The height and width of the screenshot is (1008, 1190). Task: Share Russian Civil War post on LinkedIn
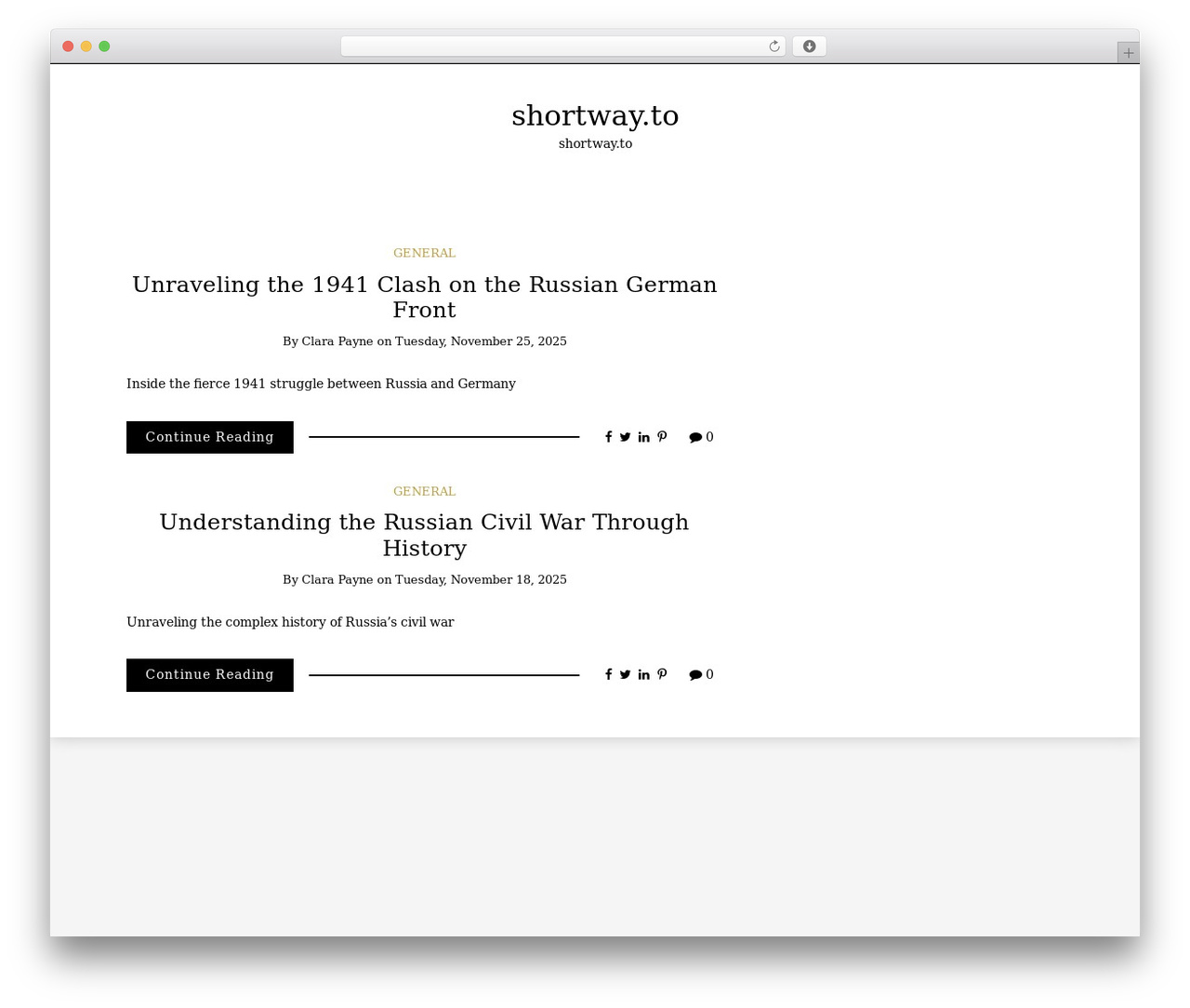(644, 675)
